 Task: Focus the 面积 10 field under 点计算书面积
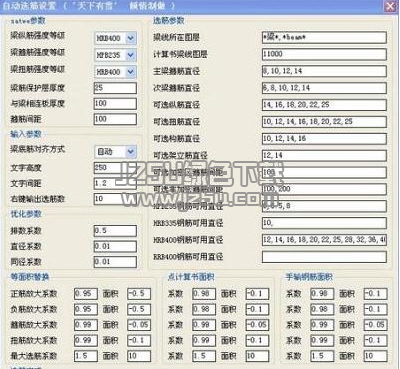(257, 356)
